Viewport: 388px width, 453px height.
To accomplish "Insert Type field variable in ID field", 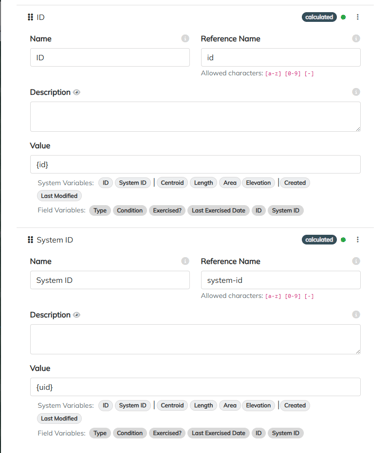I will pos(100,210).
